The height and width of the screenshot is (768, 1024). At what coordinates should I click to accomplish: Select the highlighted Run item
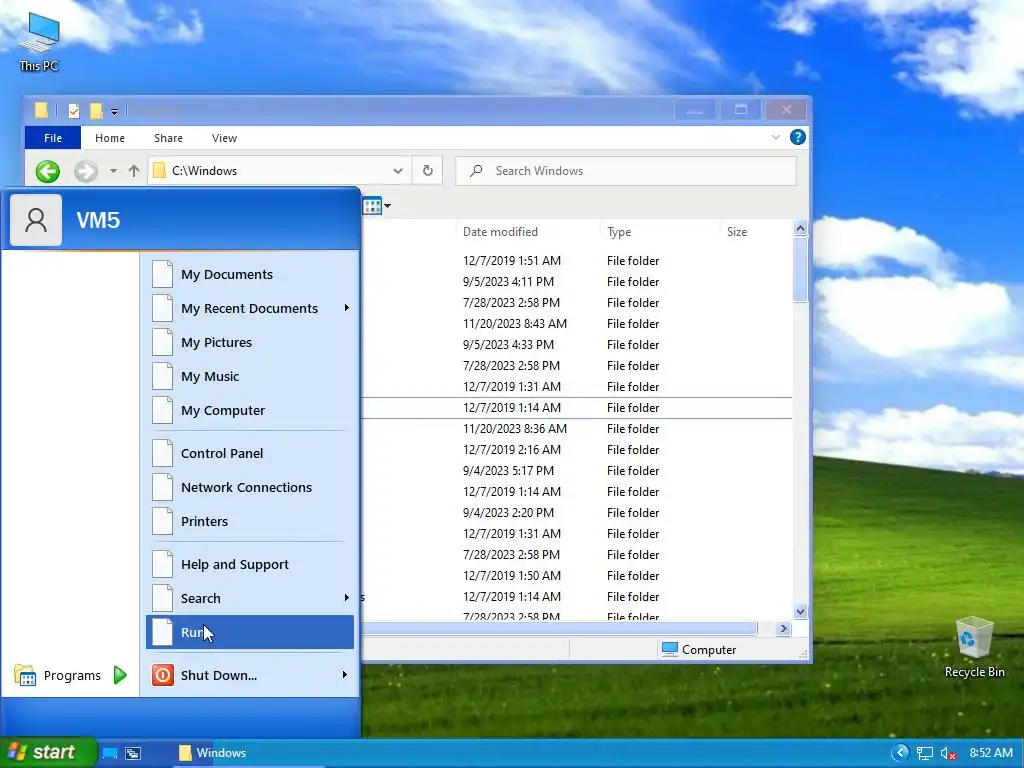pos(250,632)
